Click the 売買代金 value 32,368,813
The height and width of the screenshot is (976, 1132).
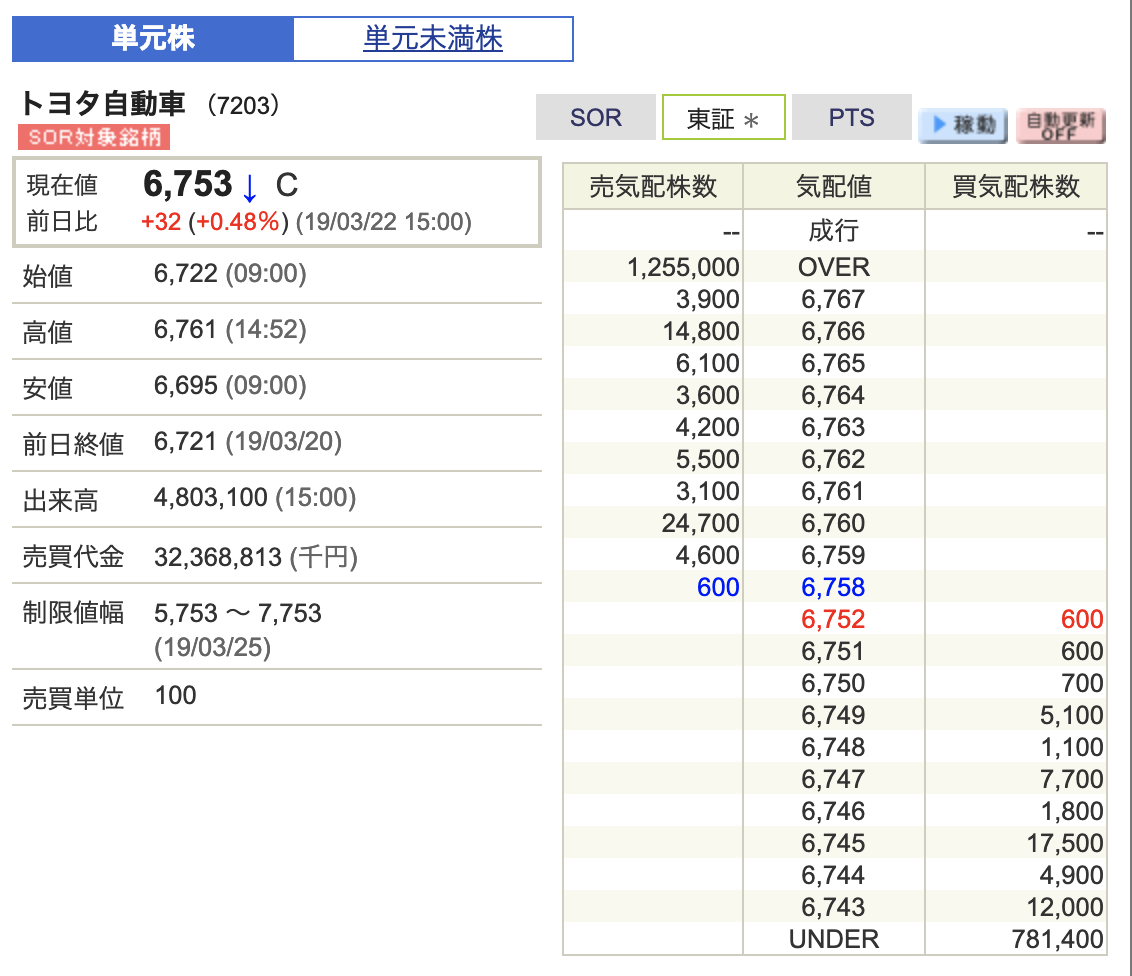(x=218, y=557)
